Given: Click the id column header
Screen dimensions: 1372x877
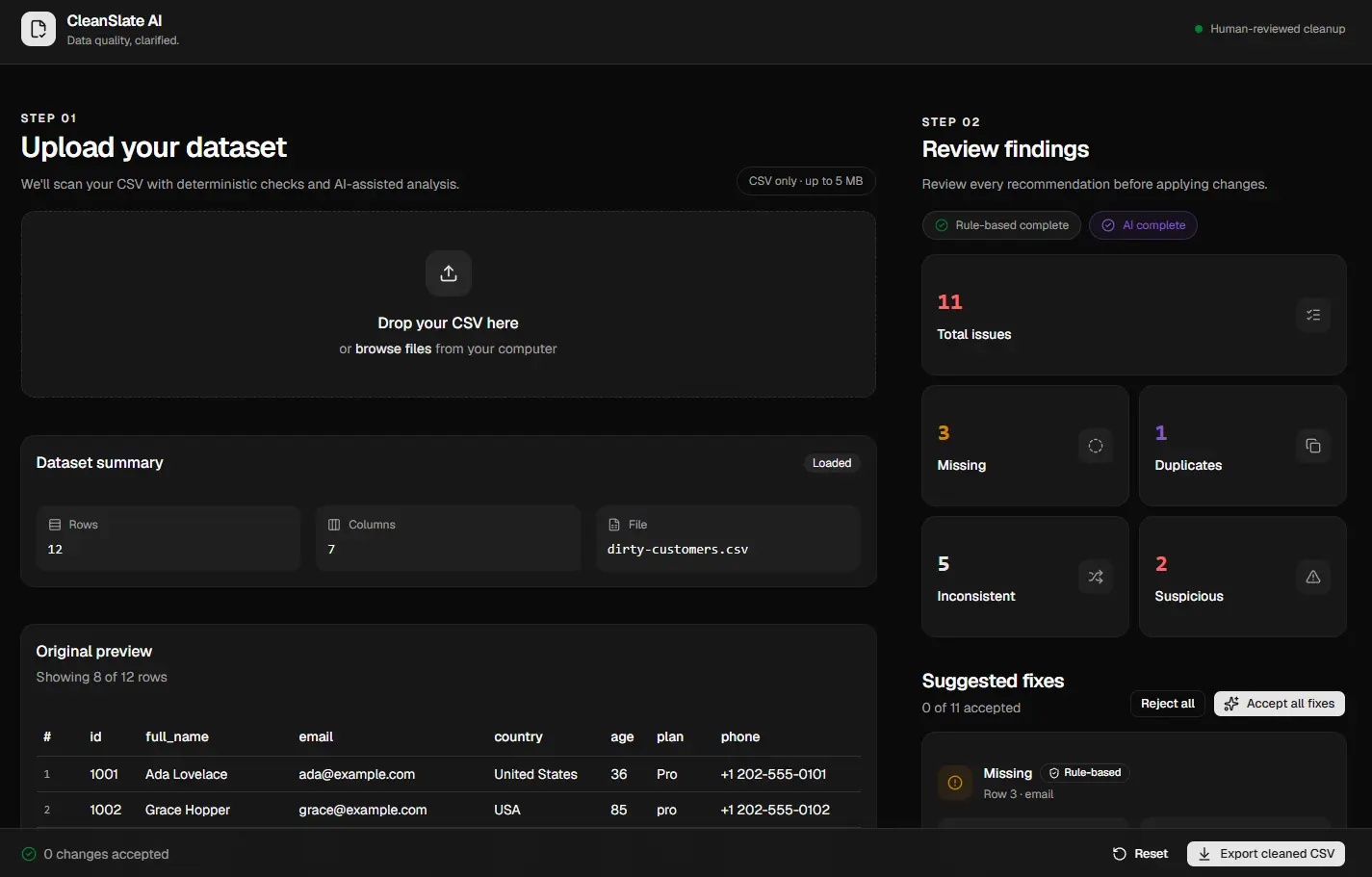Looking at the screenshot, I should pyautogui.click(x=95, y=736).
